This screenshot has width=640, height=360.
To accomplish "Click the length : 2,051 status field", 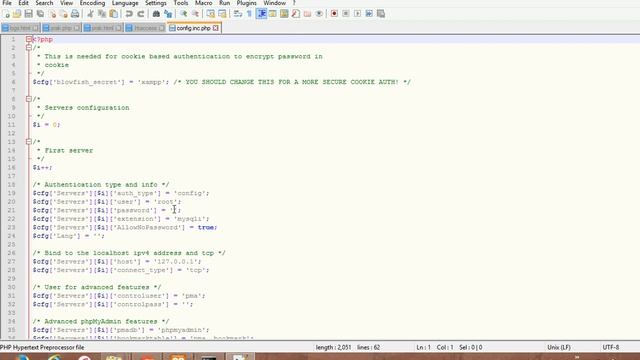I will 333,347.
